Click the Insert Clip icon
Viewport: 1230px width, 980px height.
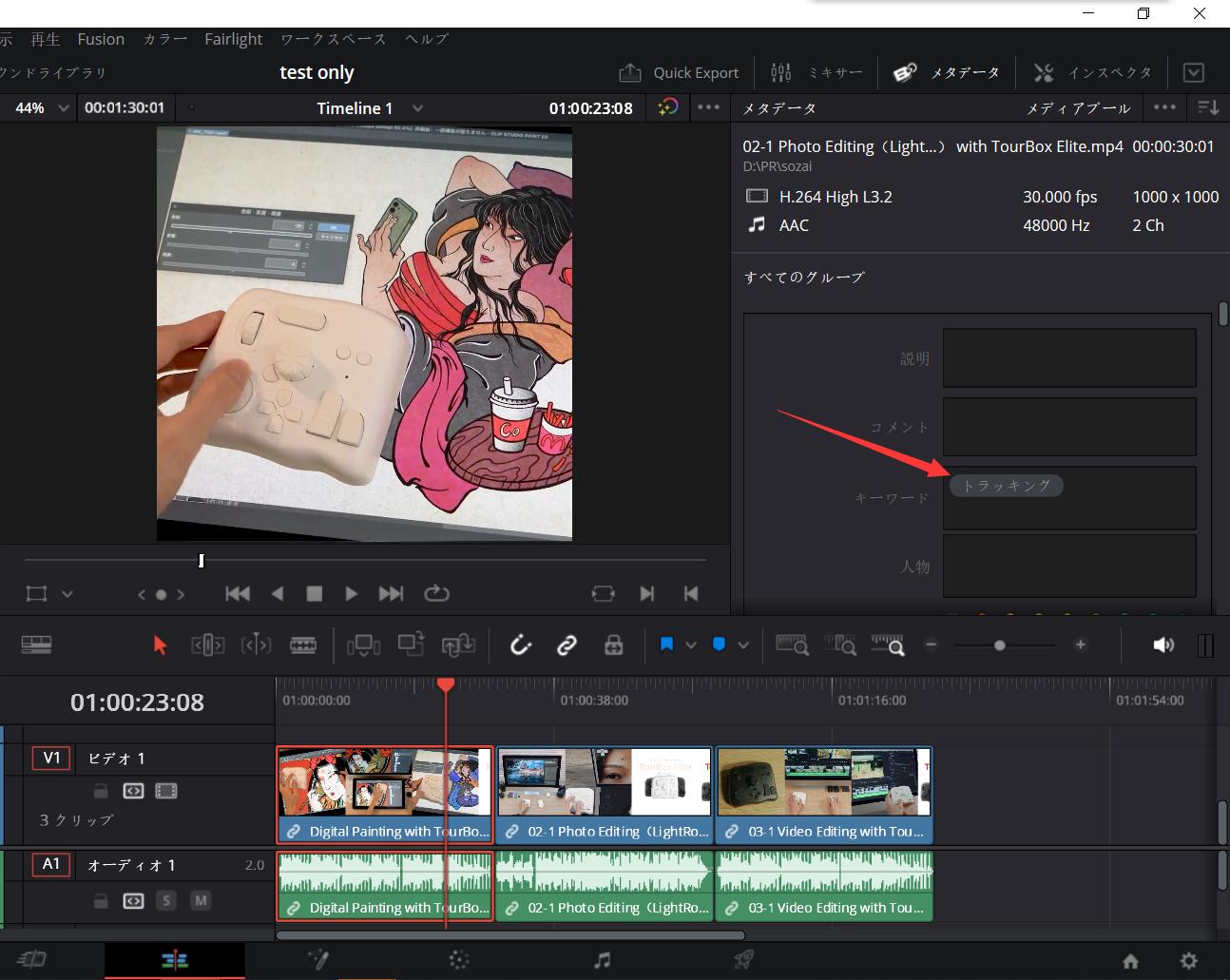click(x=364, y=645)
